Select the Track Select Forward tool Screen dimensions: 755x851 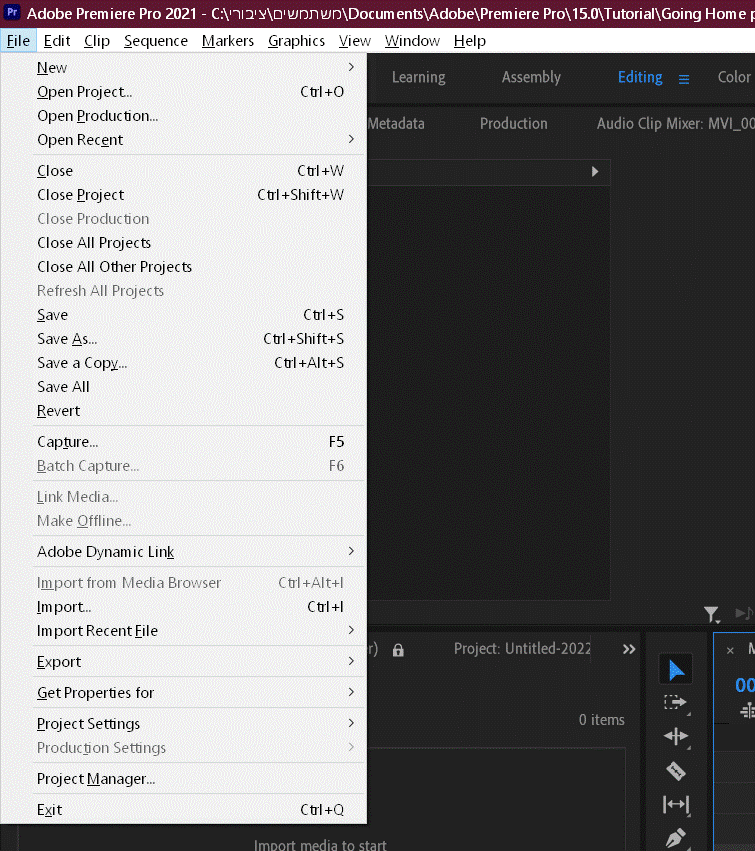tap(675, 703)
